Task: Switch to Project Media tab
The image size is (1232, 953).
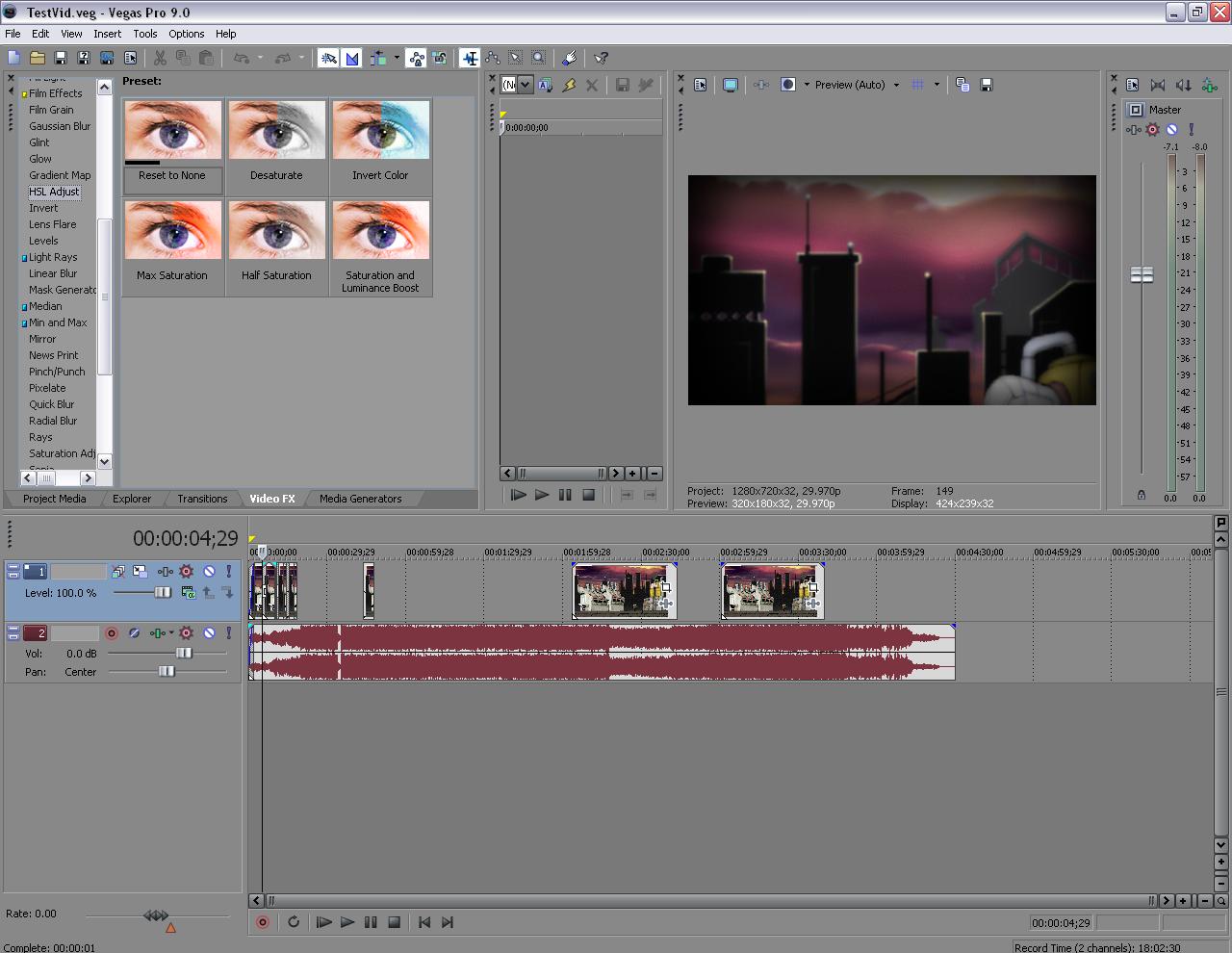Action: pyautogui.click(x=54, y=499)
